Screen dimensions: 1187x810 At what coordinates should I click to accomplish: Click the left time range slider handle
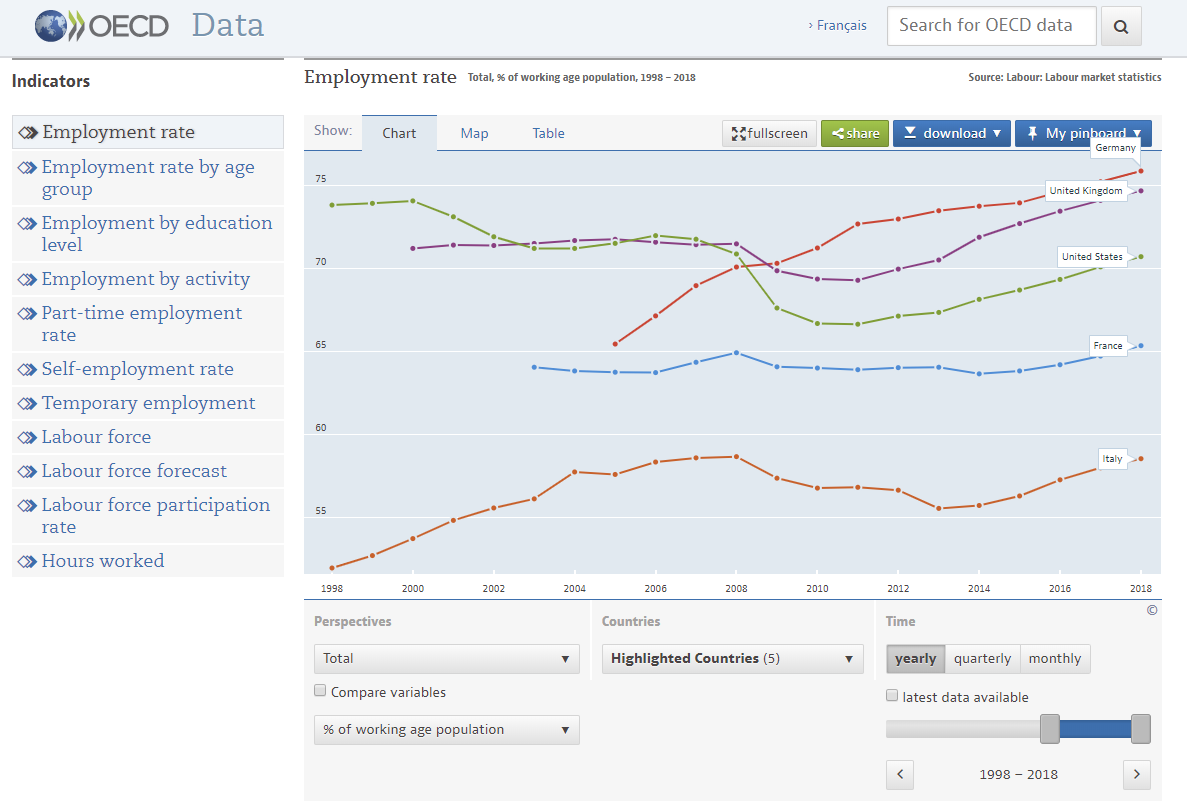coord(1049,729)
